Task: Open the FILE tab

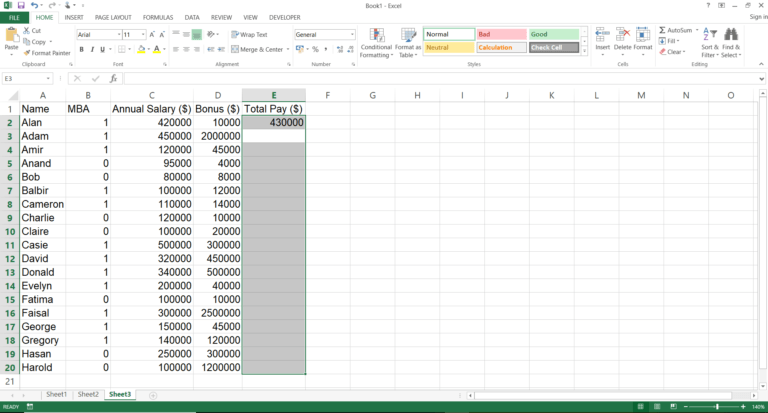Action: pos(14,18)
